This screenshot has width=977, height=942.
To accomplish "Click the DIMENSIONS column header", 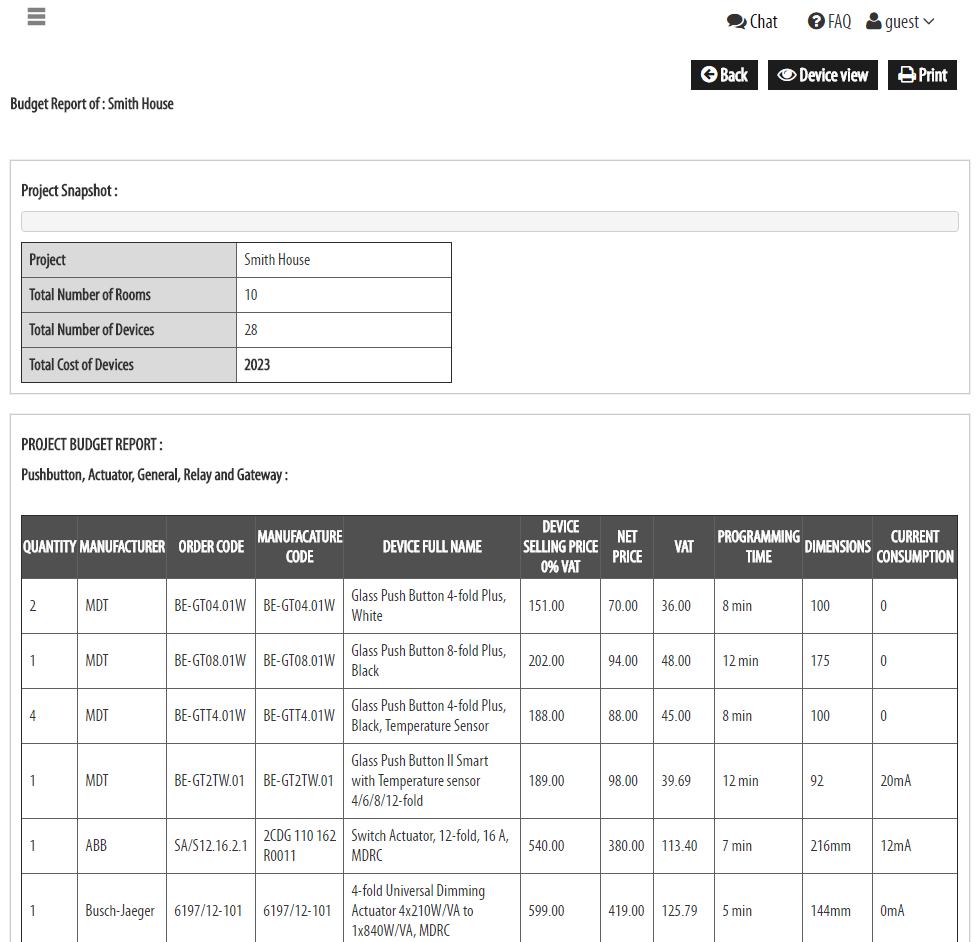I will [837, 547].
